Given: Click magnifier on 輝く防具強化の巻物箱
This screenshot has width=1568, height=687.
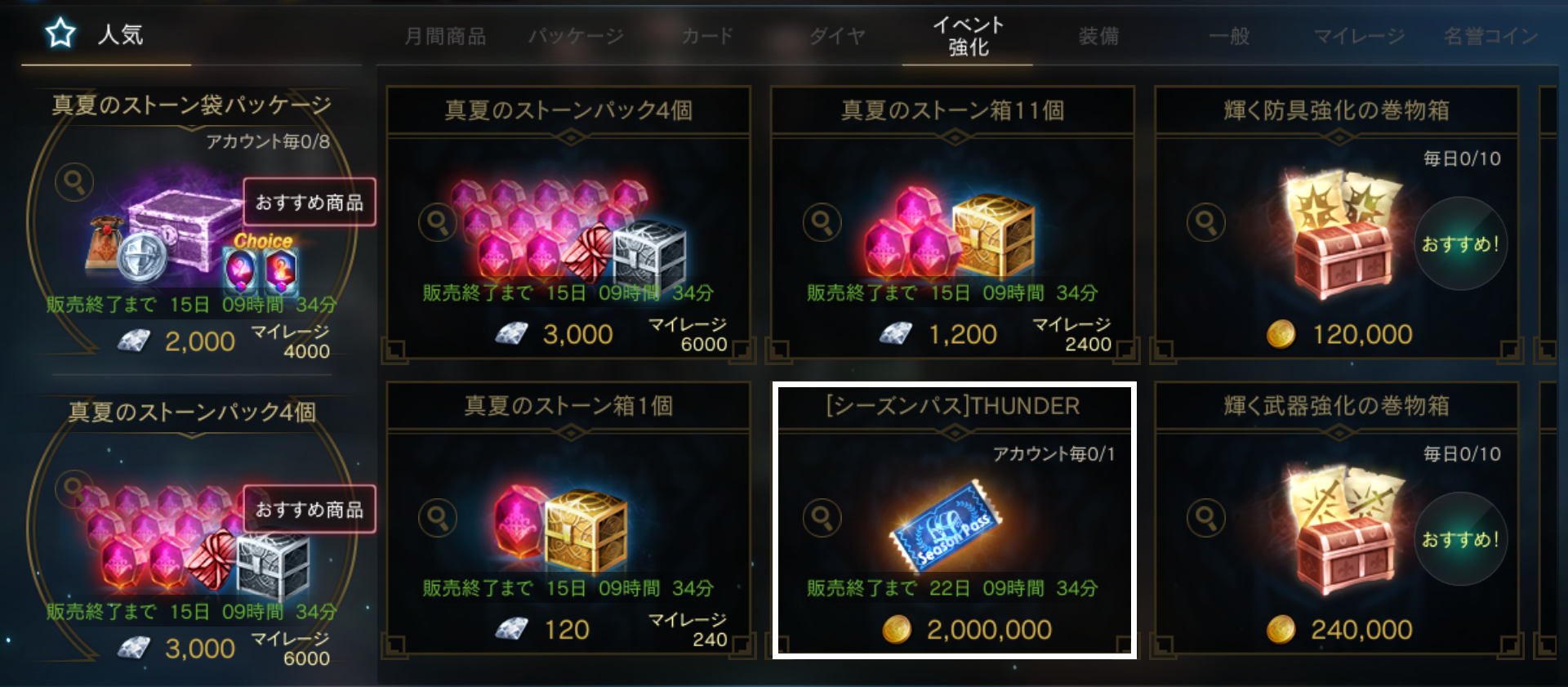Looking at the screenshot, I should click(1206, 221).
